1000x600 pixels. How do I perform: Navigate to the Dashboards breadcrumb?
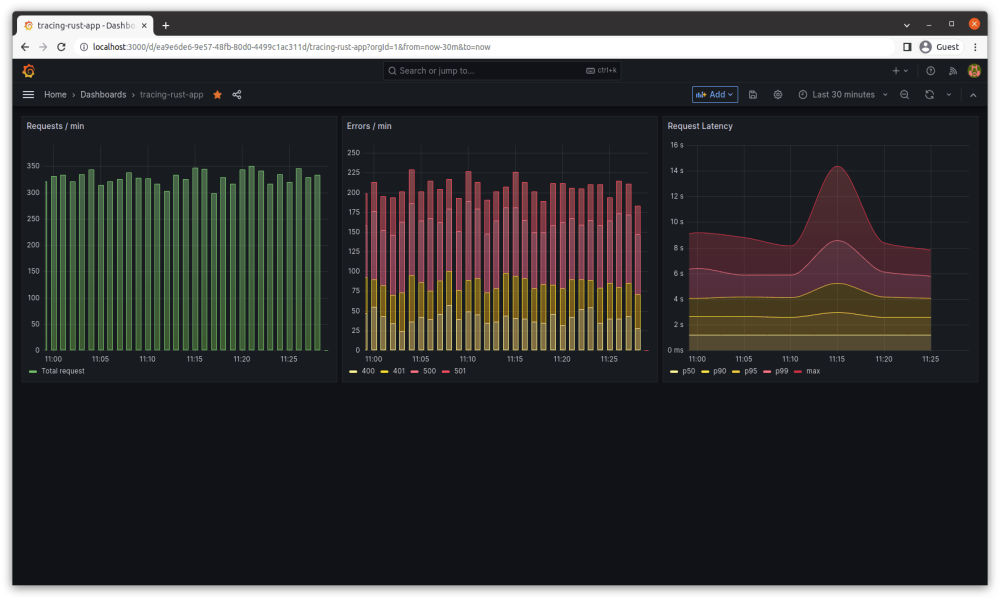point(103,95)
